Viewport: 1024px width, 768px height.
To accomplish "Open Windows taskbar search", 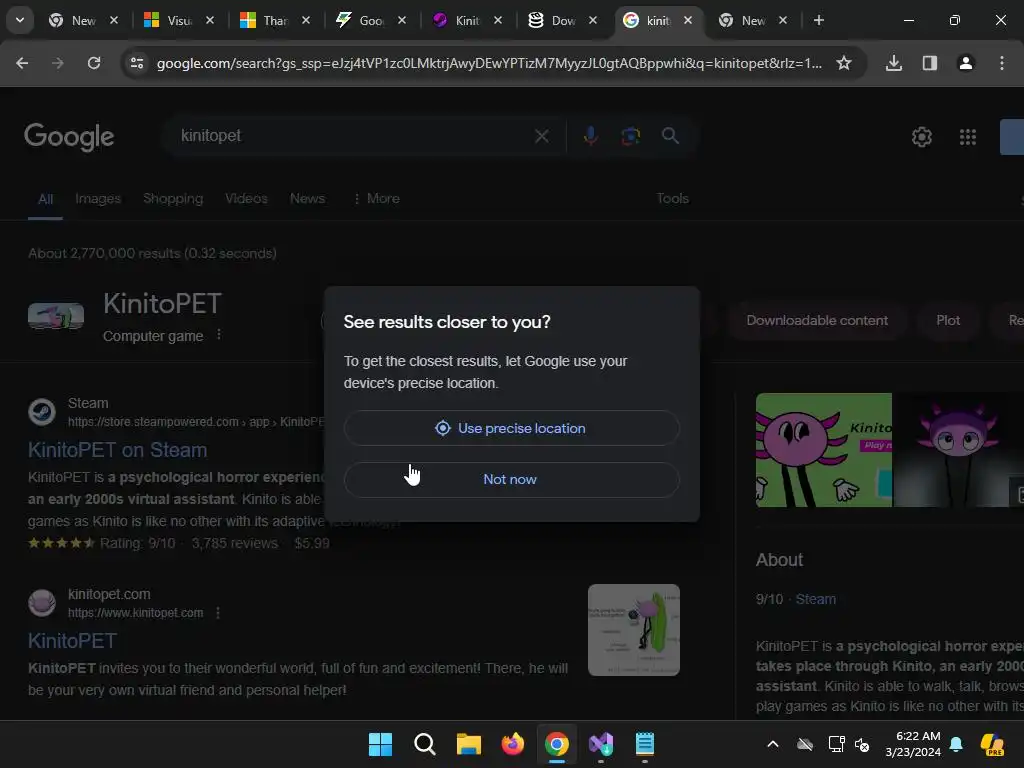I will point(424,744).
